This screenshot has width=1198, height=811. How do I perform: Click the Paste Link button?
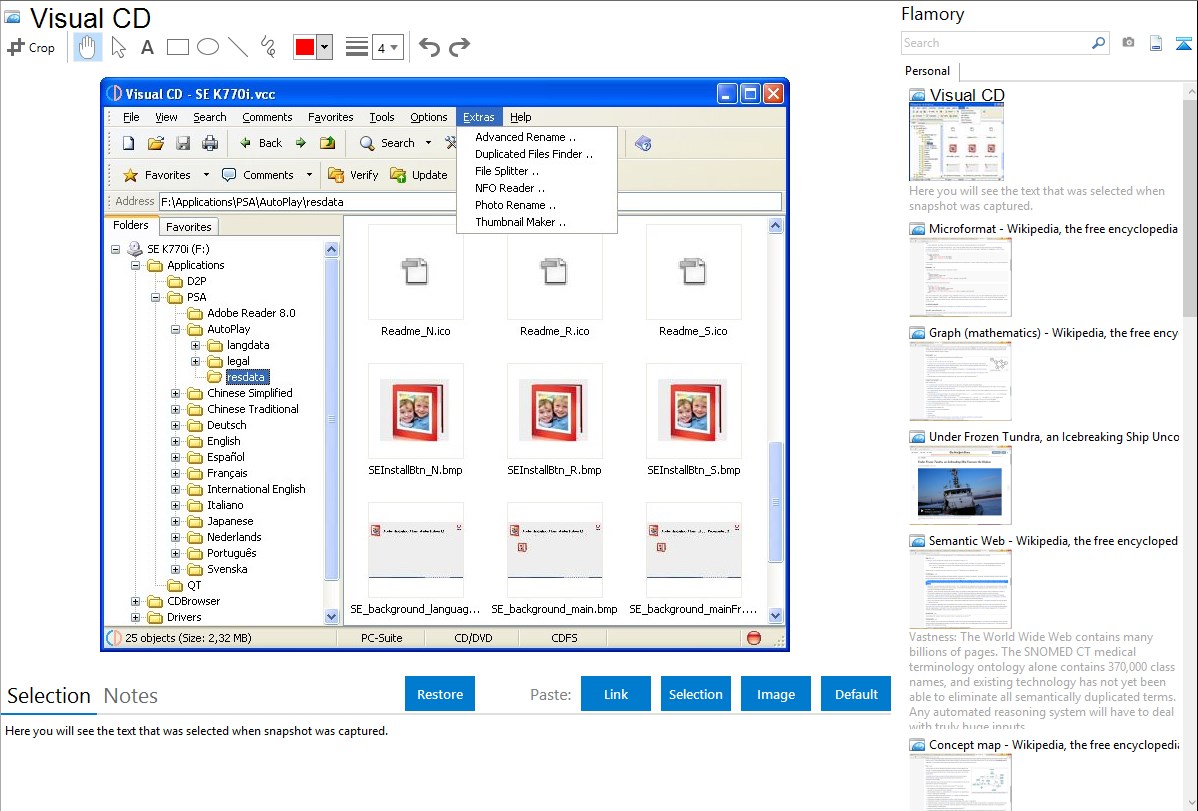point(616,694)
